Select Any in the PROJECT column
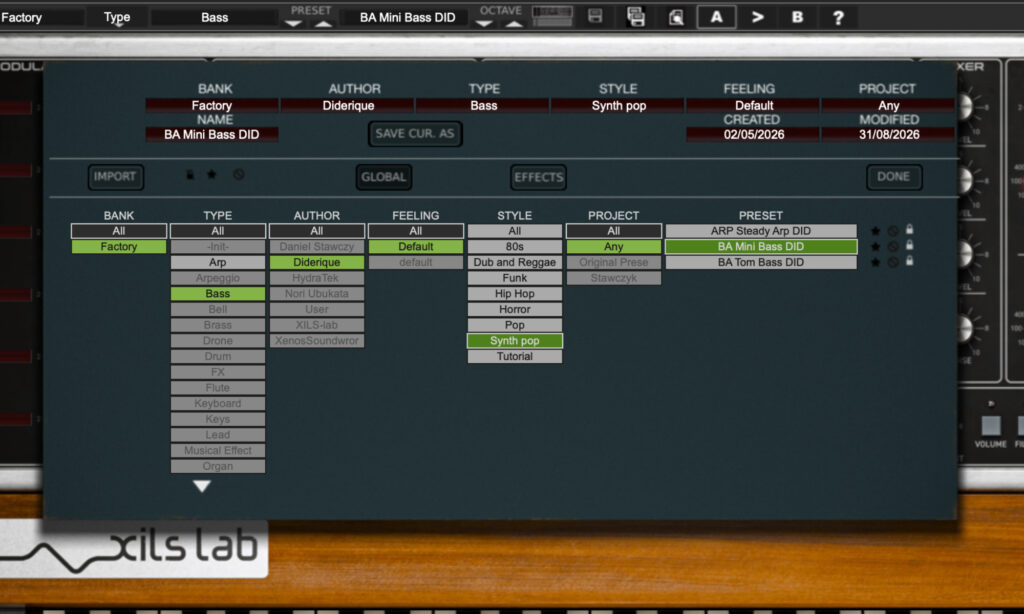The height and width of the screenshot is (614, 1024). tap(613, 246)
